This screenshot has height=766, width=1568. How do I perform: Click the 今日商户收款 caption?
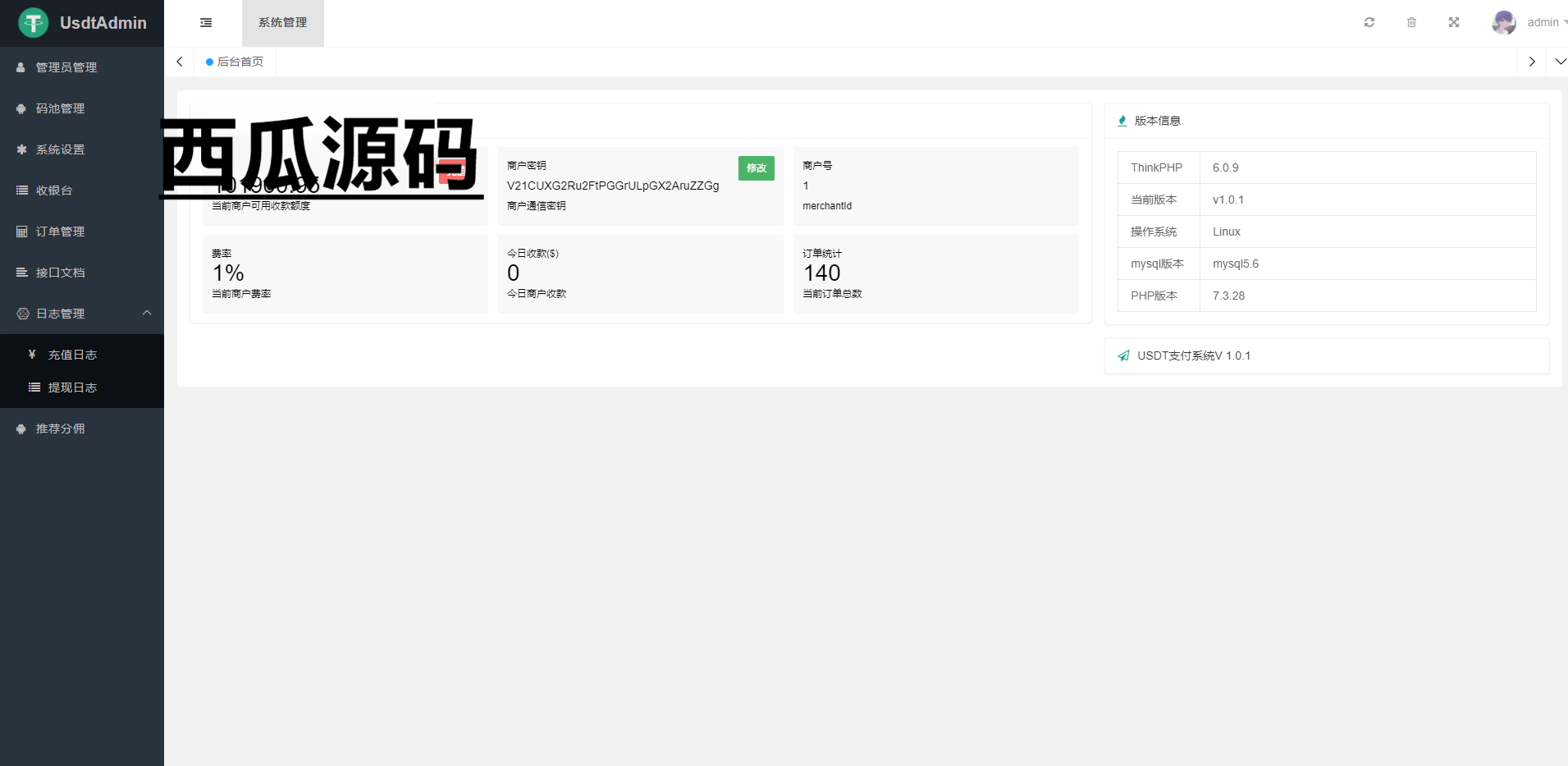click(537, 294)
